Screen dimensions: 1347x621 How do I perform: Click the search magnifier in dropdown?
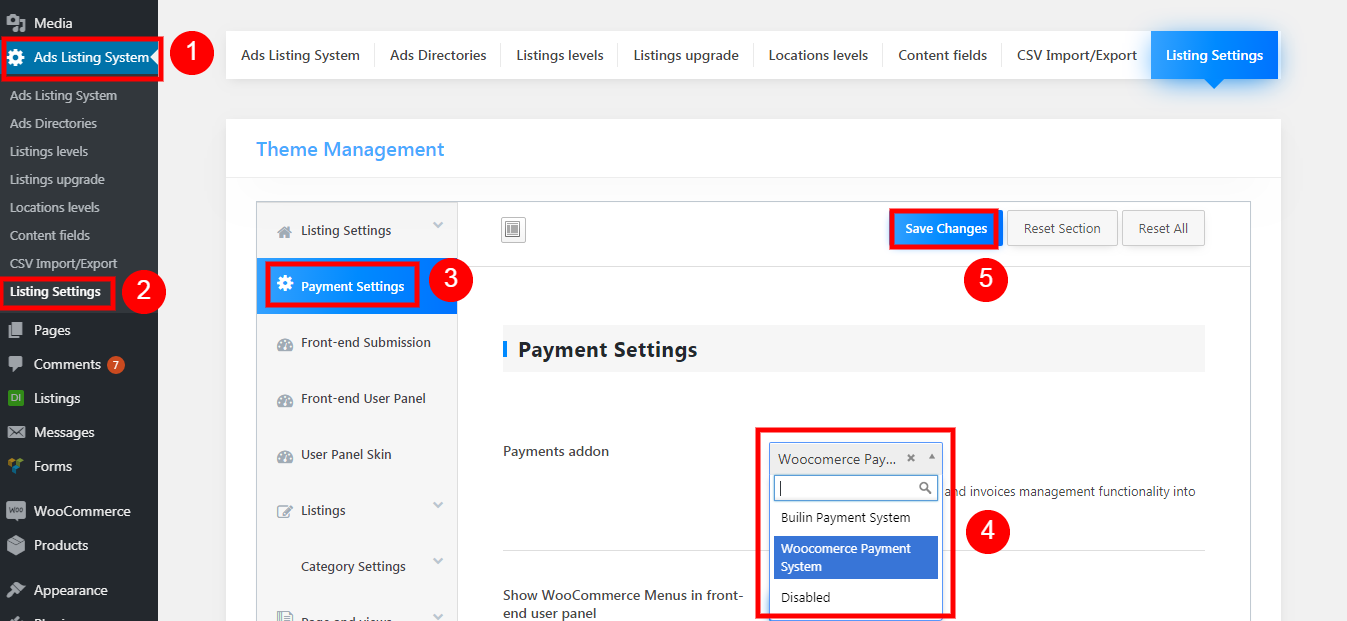[x=926, y=488]
